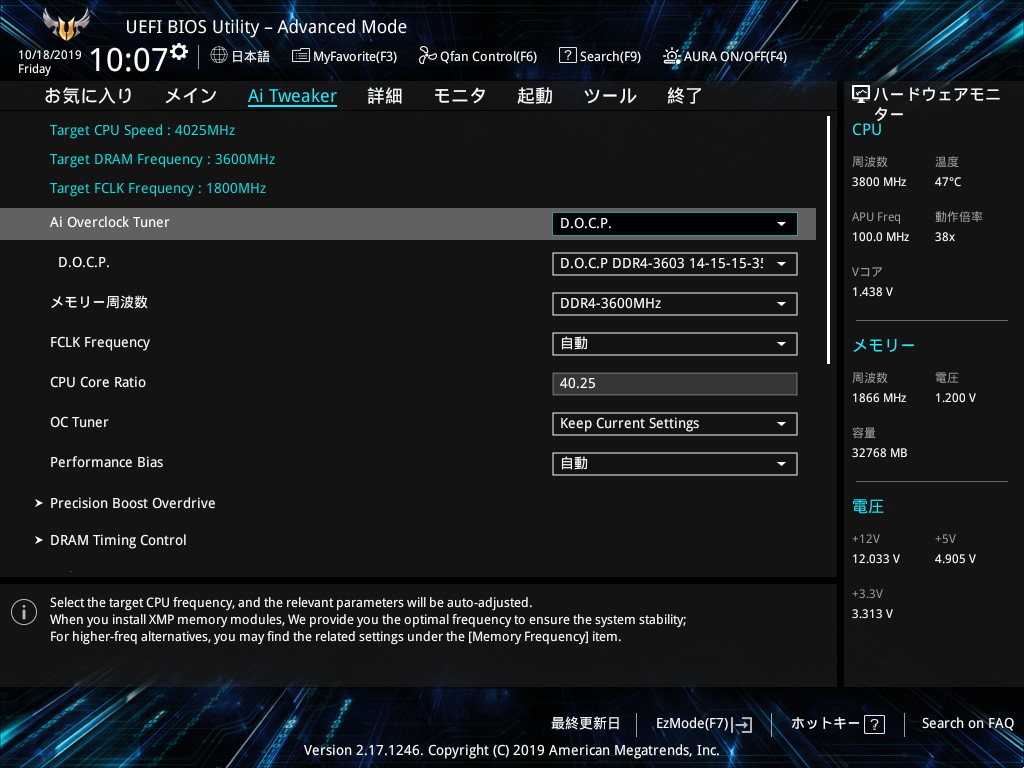Click the 10/18/2019 Friday date
This screenshot has height=768, width=1024.
tap(50, 61)
